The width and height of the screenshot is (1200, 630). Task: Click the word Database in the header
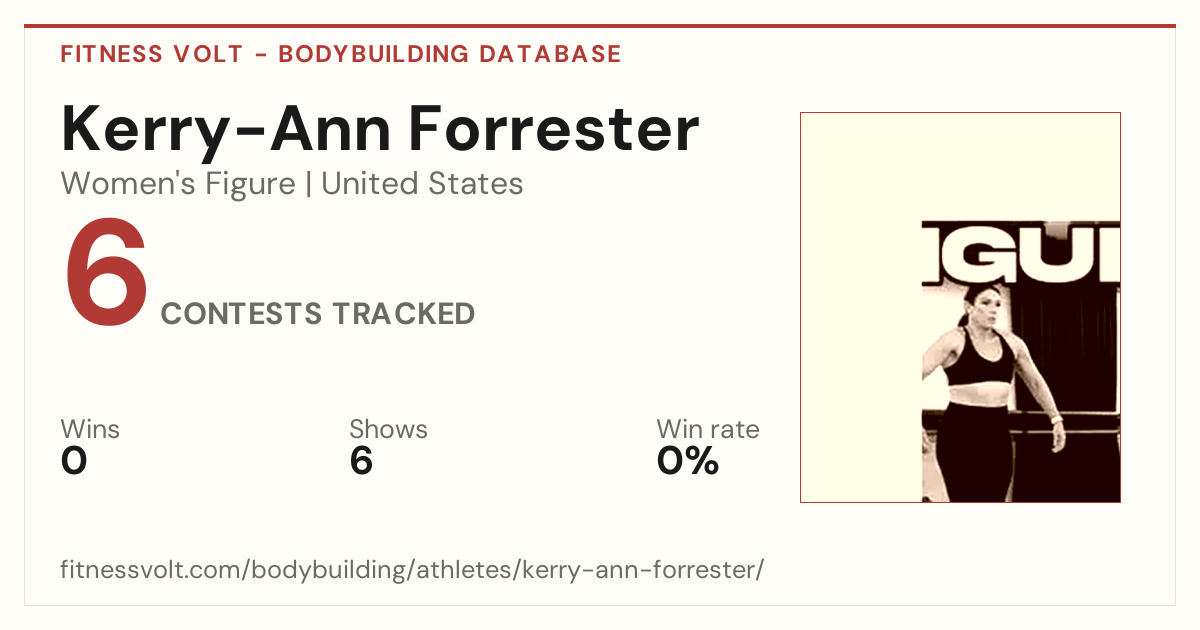pyautogui.click(x=551, y=54)
